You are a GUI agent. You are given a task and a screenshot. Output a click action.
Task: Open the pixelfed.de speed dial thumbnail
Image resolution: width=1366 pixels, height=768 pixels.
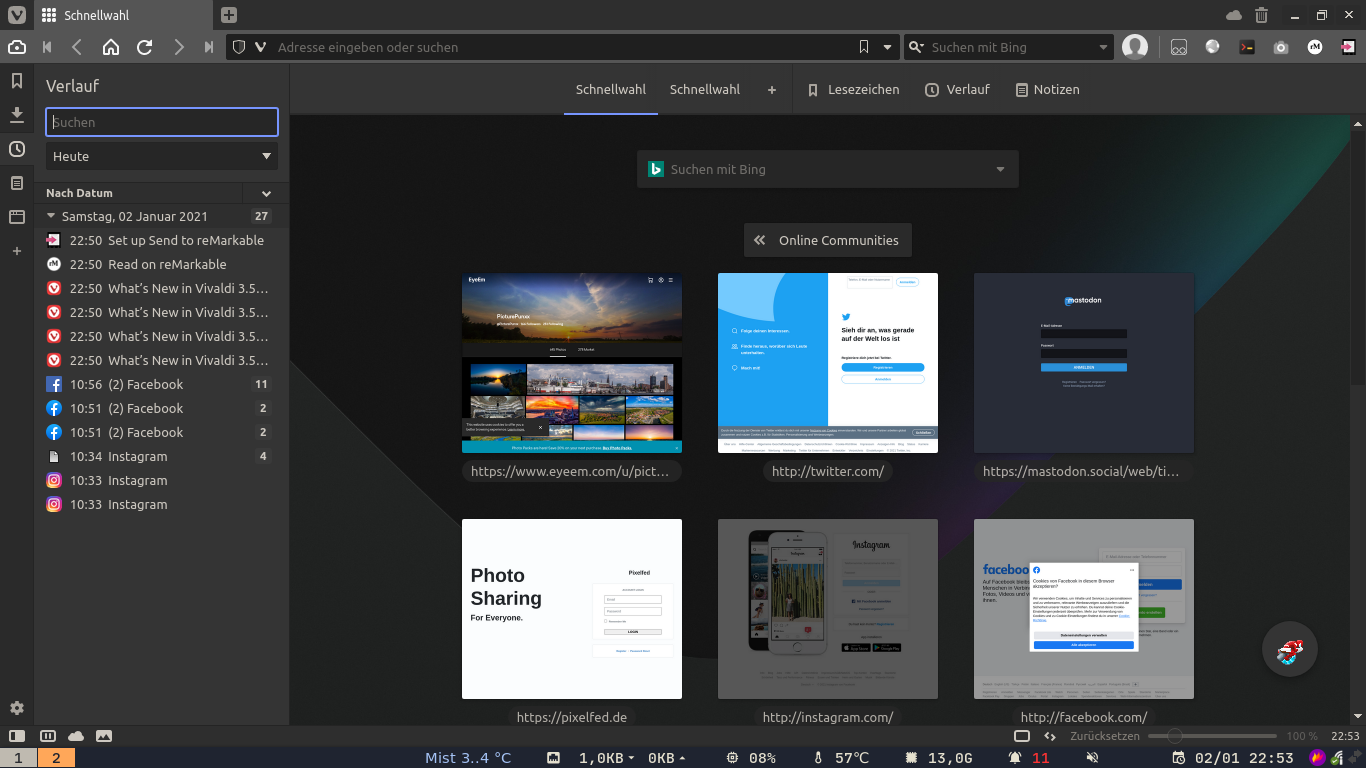point(572,609)
